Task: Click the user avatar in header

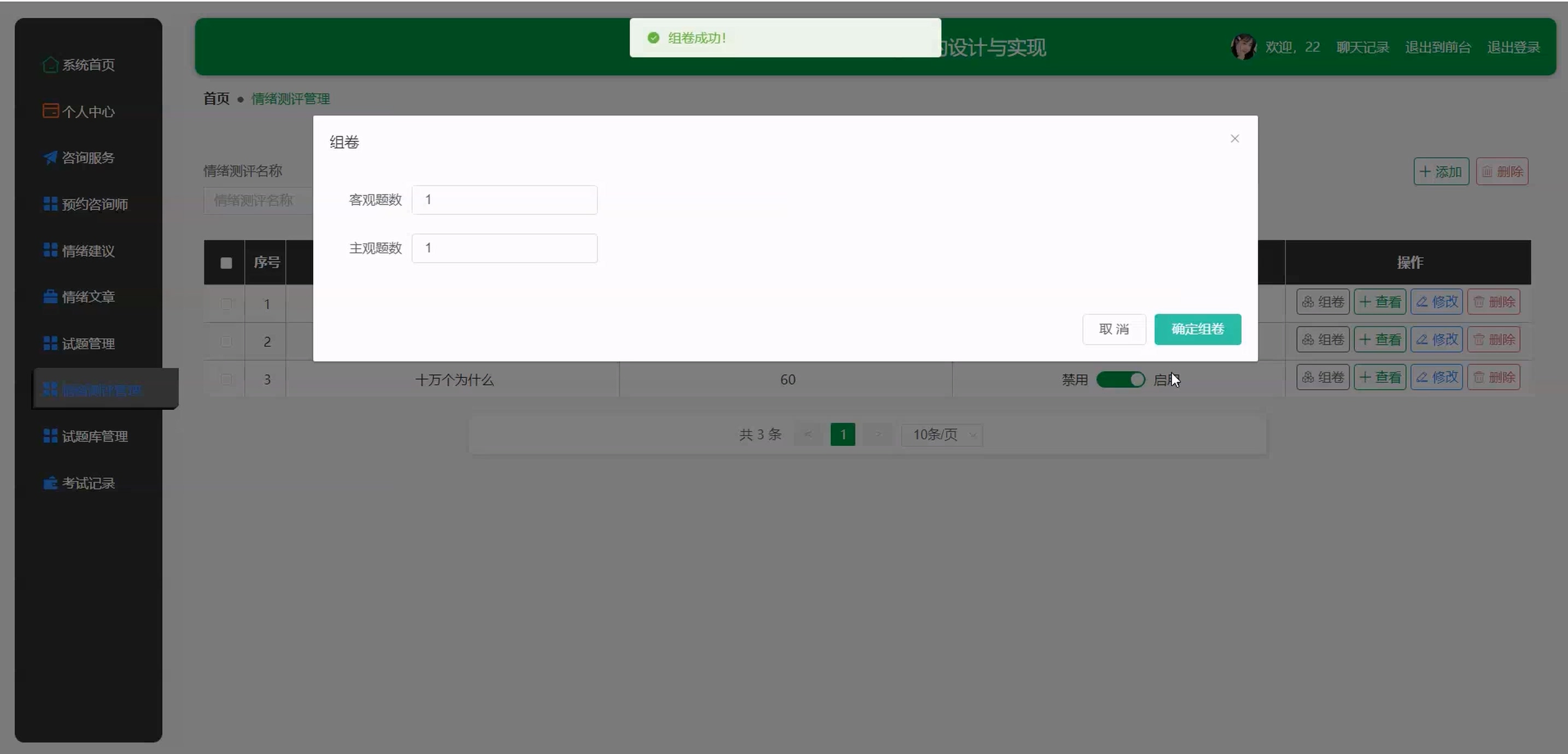Action: pos(1243,47)
